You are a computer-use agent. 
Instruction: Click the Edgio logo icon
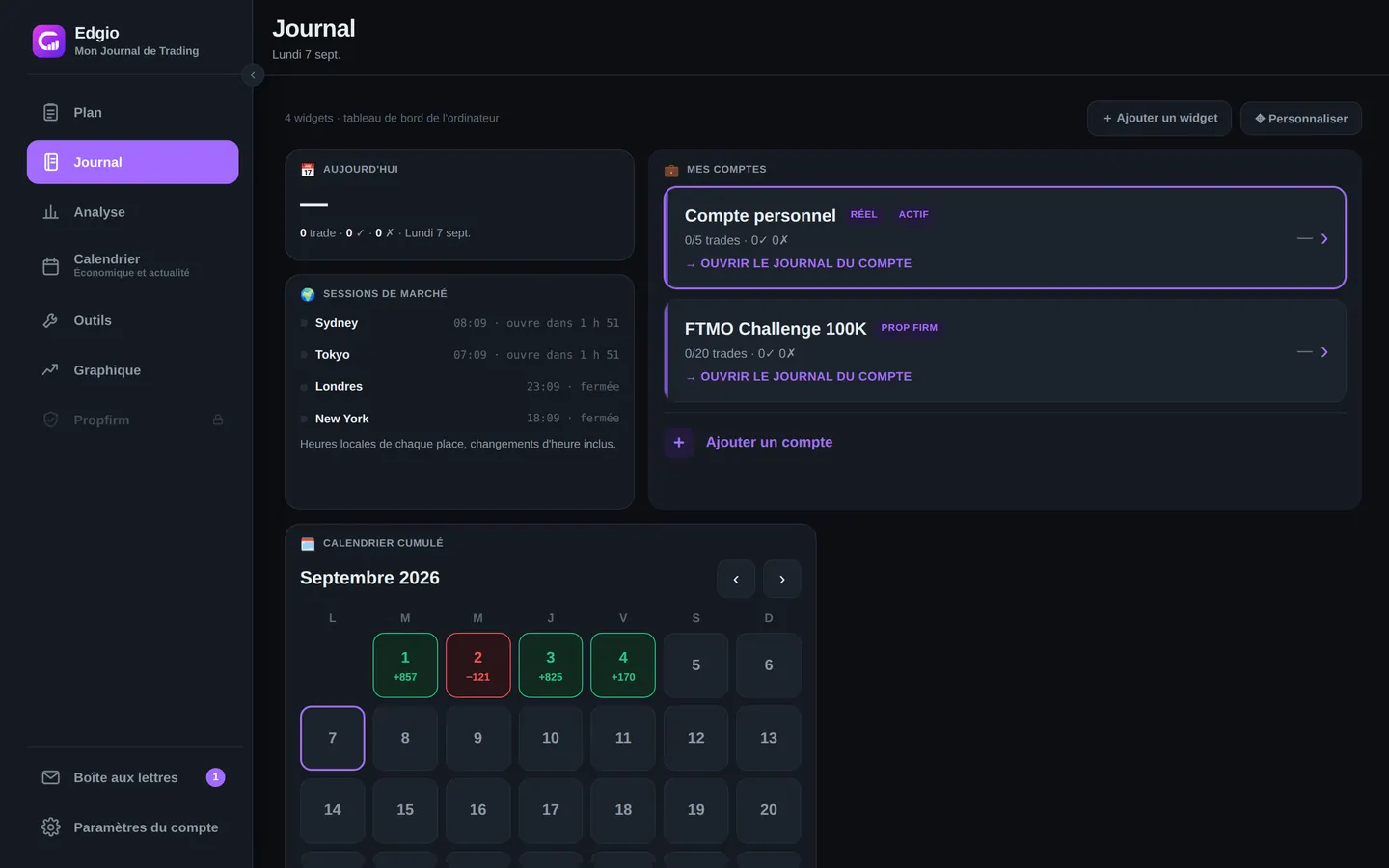[x=49, y=41]
